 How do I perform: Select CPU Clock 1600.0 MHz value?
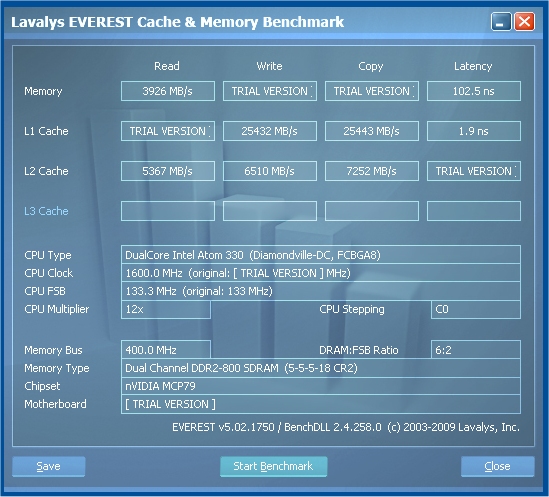(x=321, y=273)
